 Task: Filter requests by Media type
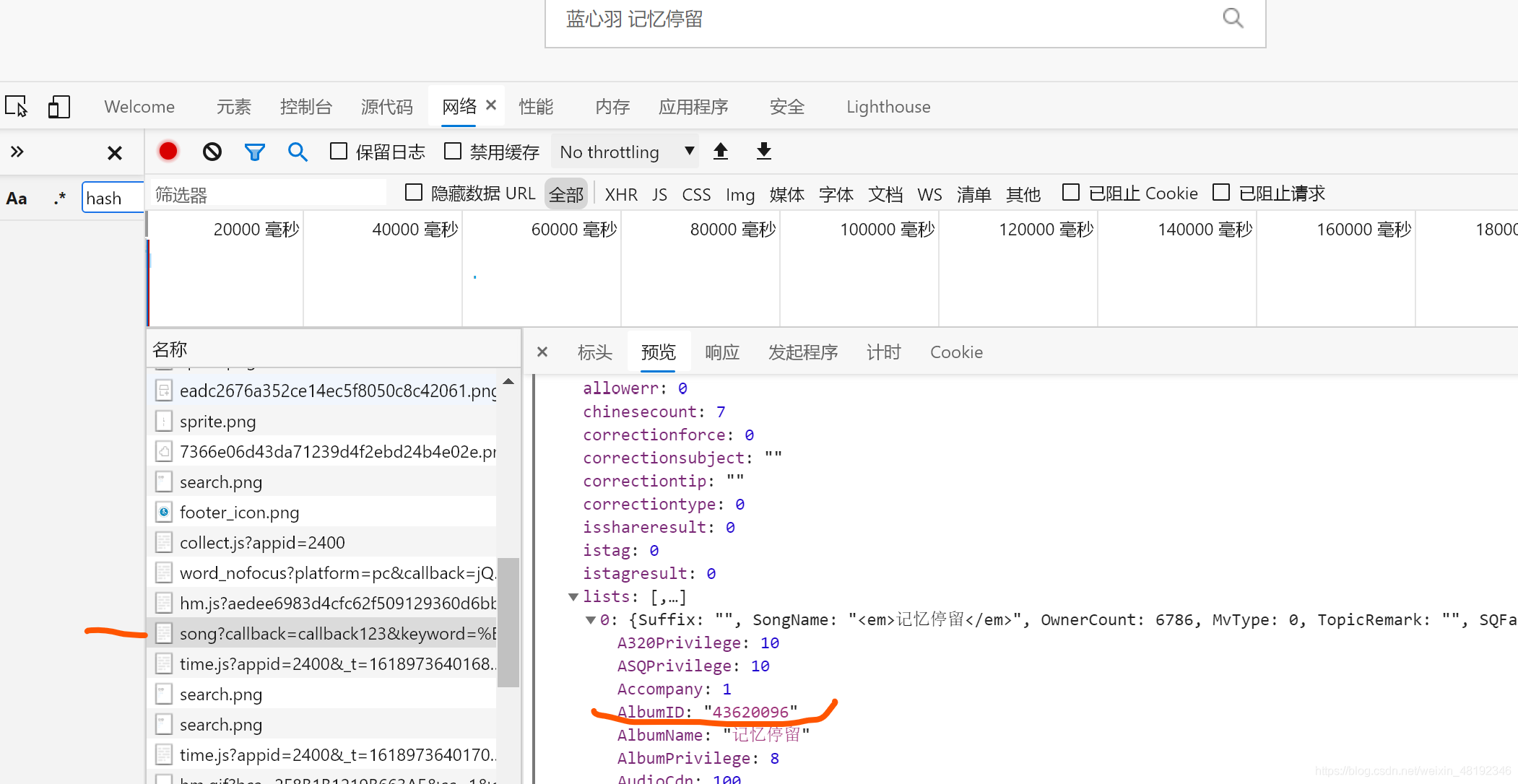pyautogui.click(x=787, y=194)
